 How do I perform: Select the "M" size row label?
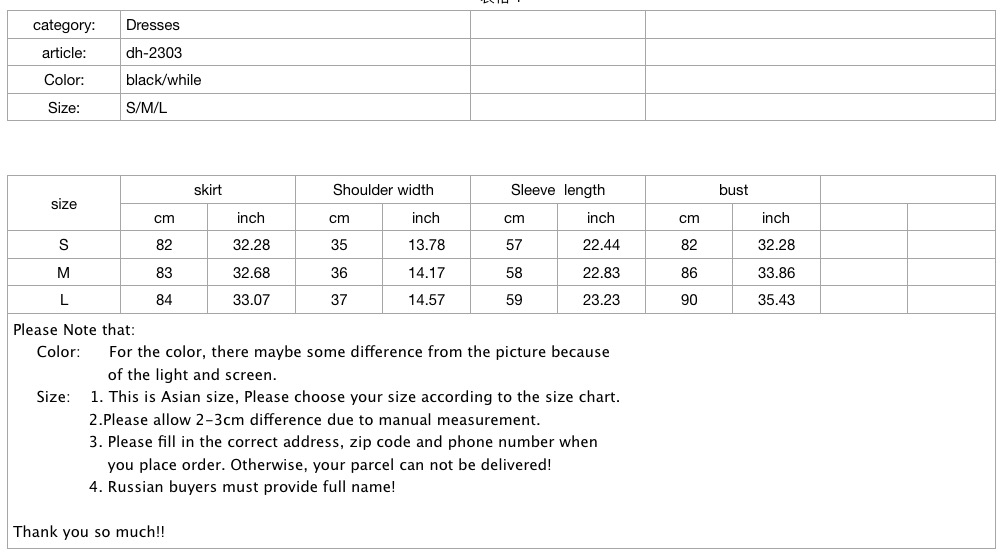[x=64, y=272]
